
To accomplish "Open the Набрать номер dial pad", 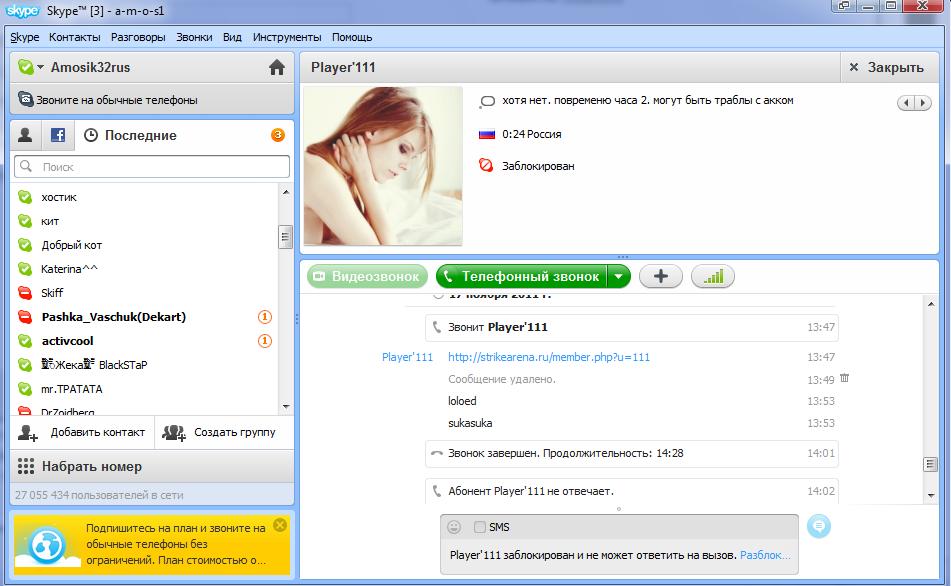I will coord(152,466).
